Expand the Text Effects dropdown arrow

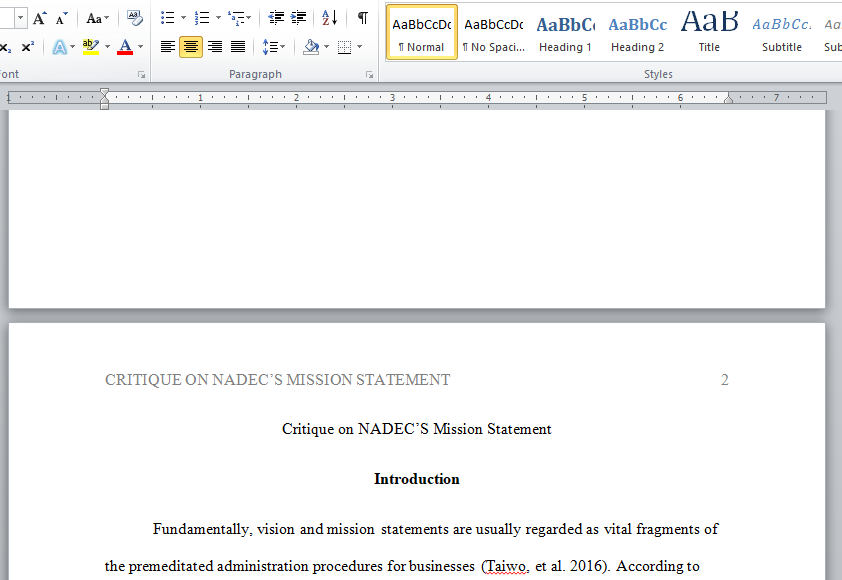point(72,47)
